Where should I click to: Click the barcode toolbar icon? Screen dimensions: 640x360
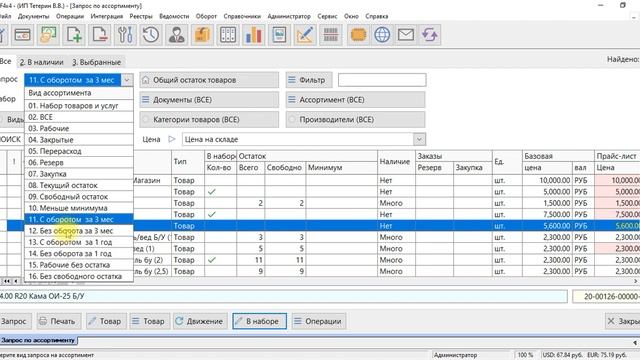click(x=331, y=35)
